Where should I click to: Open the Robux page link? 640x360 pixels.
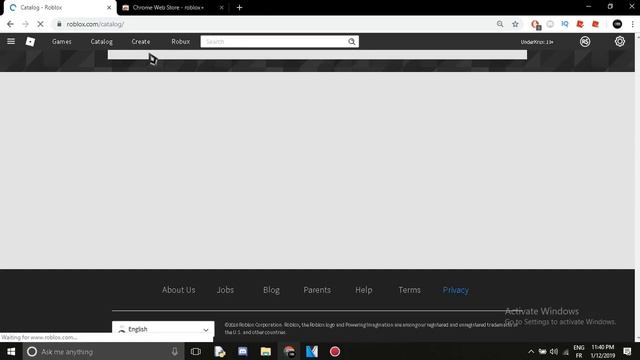tap(180, 42)
